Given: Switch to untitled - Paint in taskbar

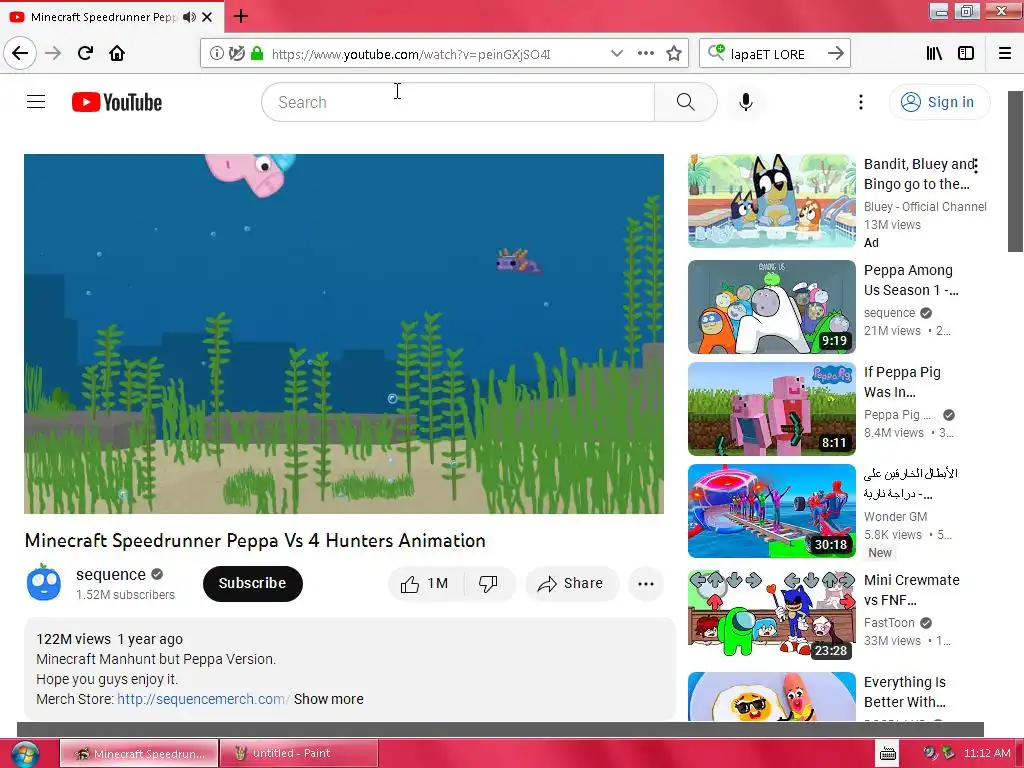Looking at the screenshot, I should pyautogui.click(x=299, y=753).
